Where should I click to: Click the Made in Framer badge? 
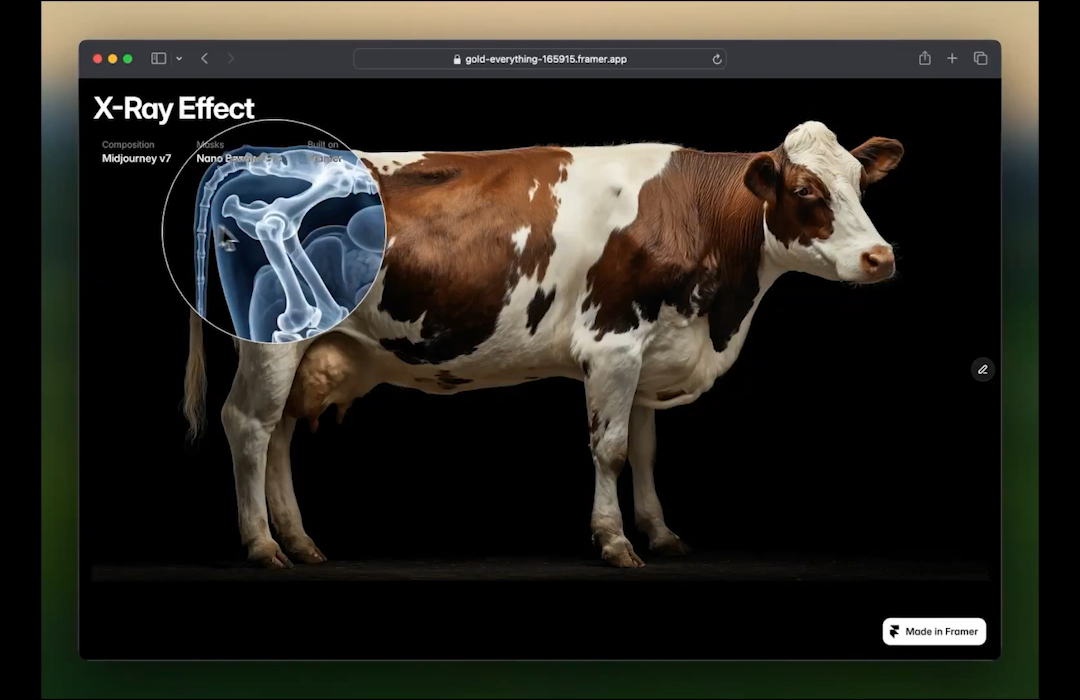pos(934,631)
